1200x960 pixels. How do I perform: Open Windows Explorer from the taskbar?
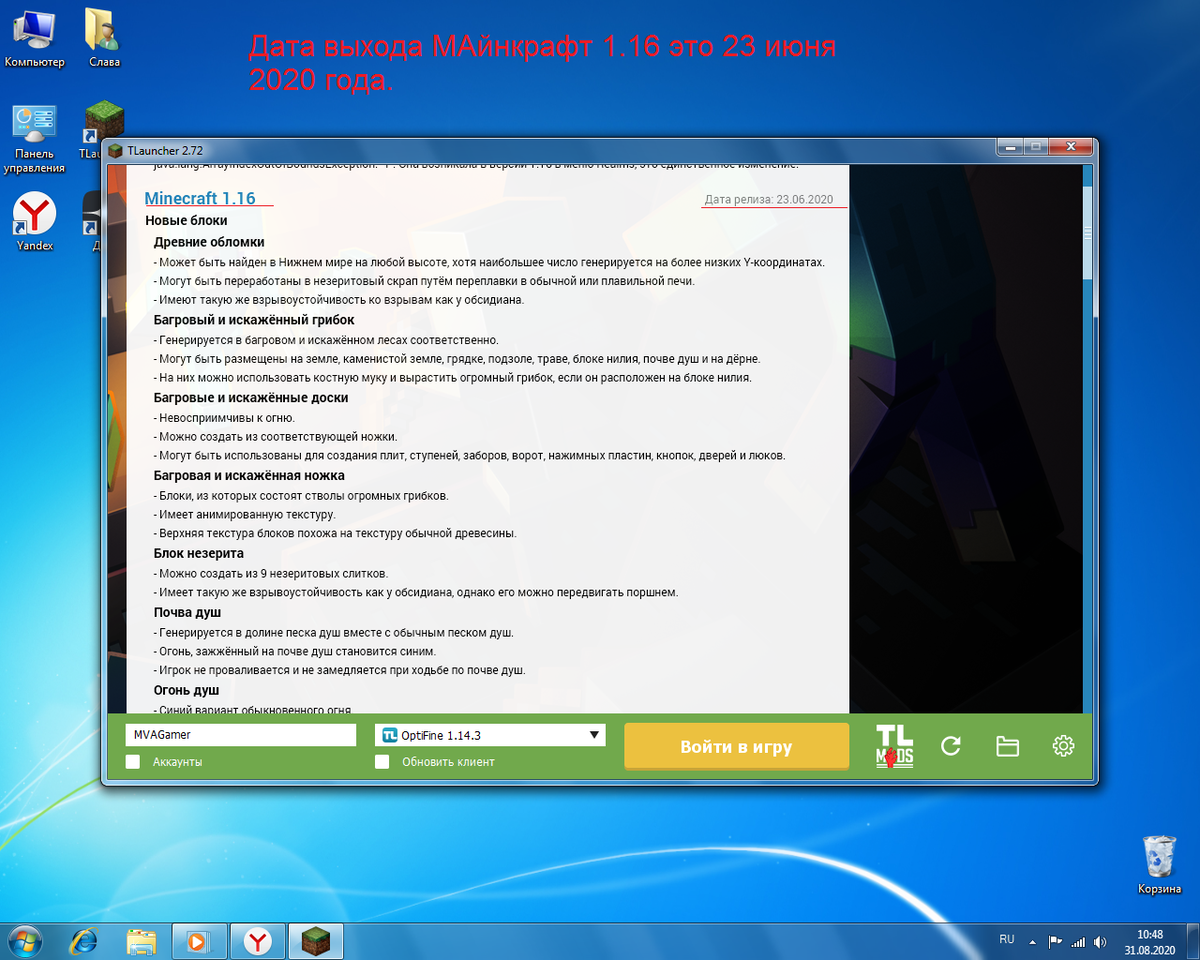(141, 941)
